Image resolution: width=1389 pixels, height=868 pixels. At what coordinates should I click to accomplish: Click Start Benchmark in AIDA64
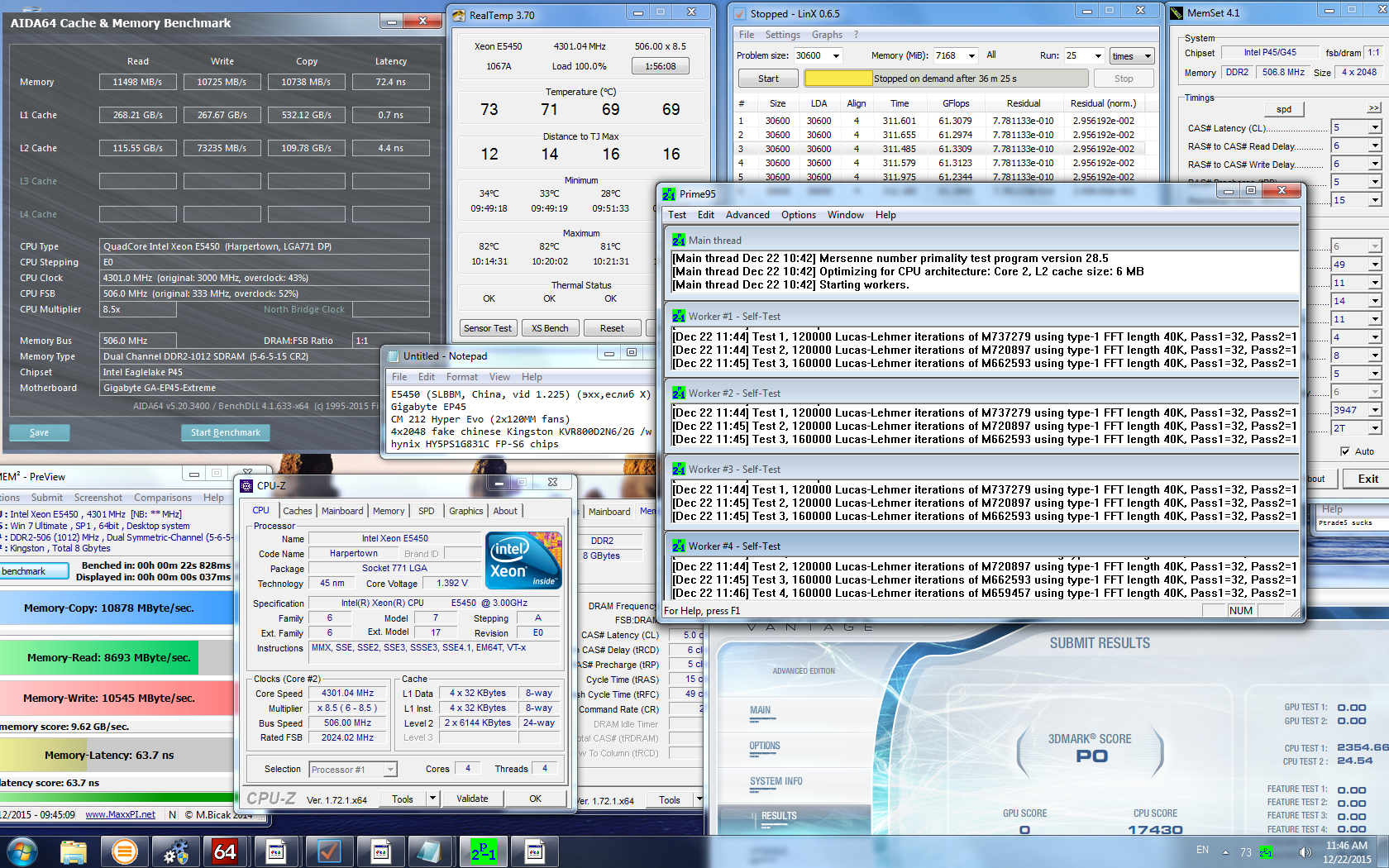pyautogui.click(x=225, y=432)
